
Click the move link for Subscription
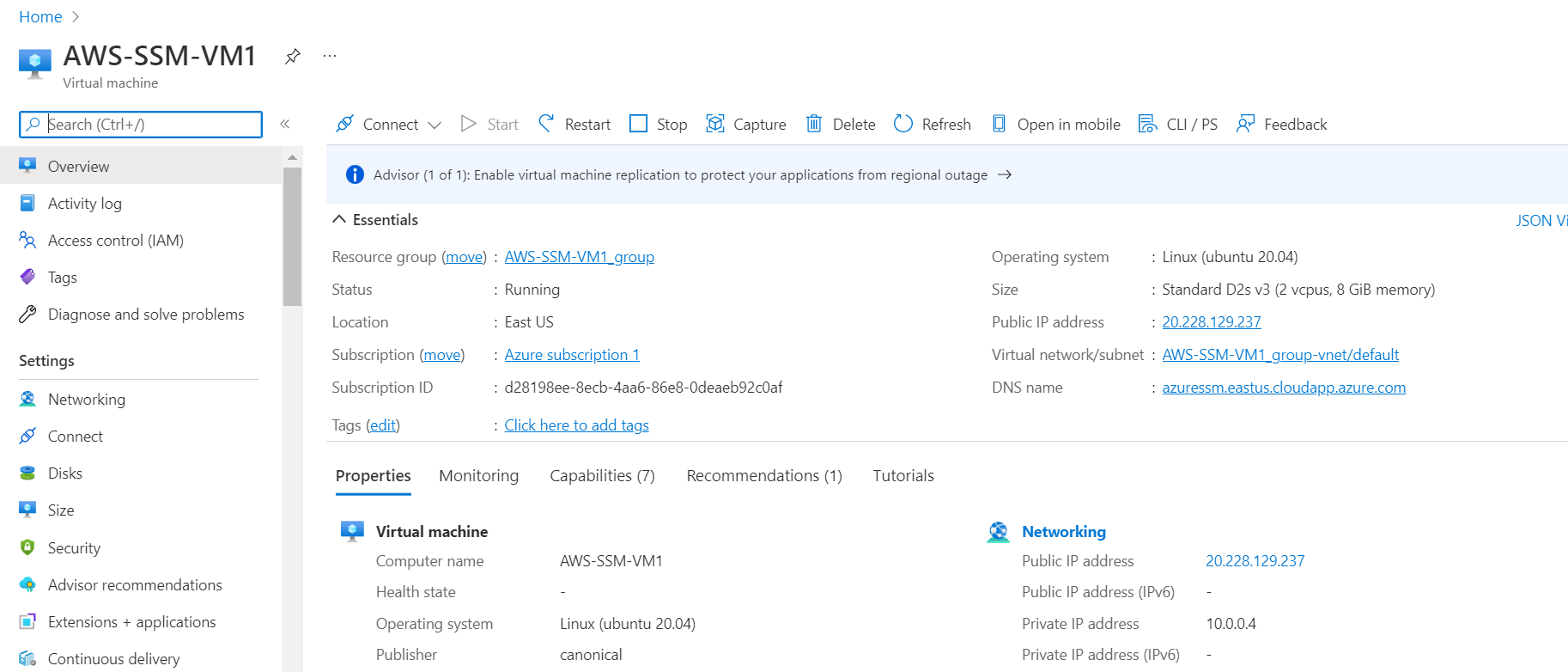(442, 355)
